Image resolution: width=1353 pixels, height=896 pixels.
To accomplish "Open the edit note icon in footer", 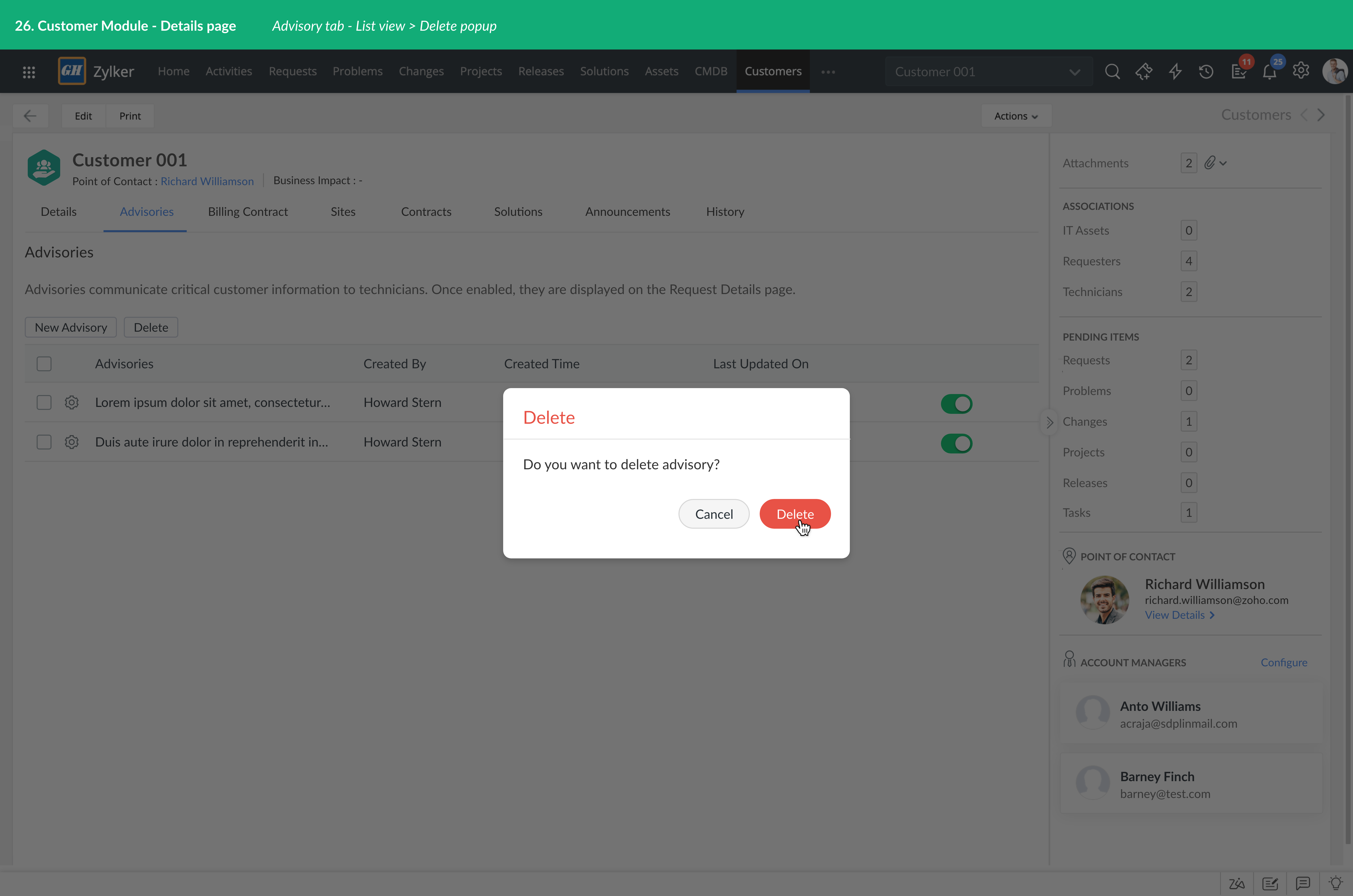I will point(1270,884).
